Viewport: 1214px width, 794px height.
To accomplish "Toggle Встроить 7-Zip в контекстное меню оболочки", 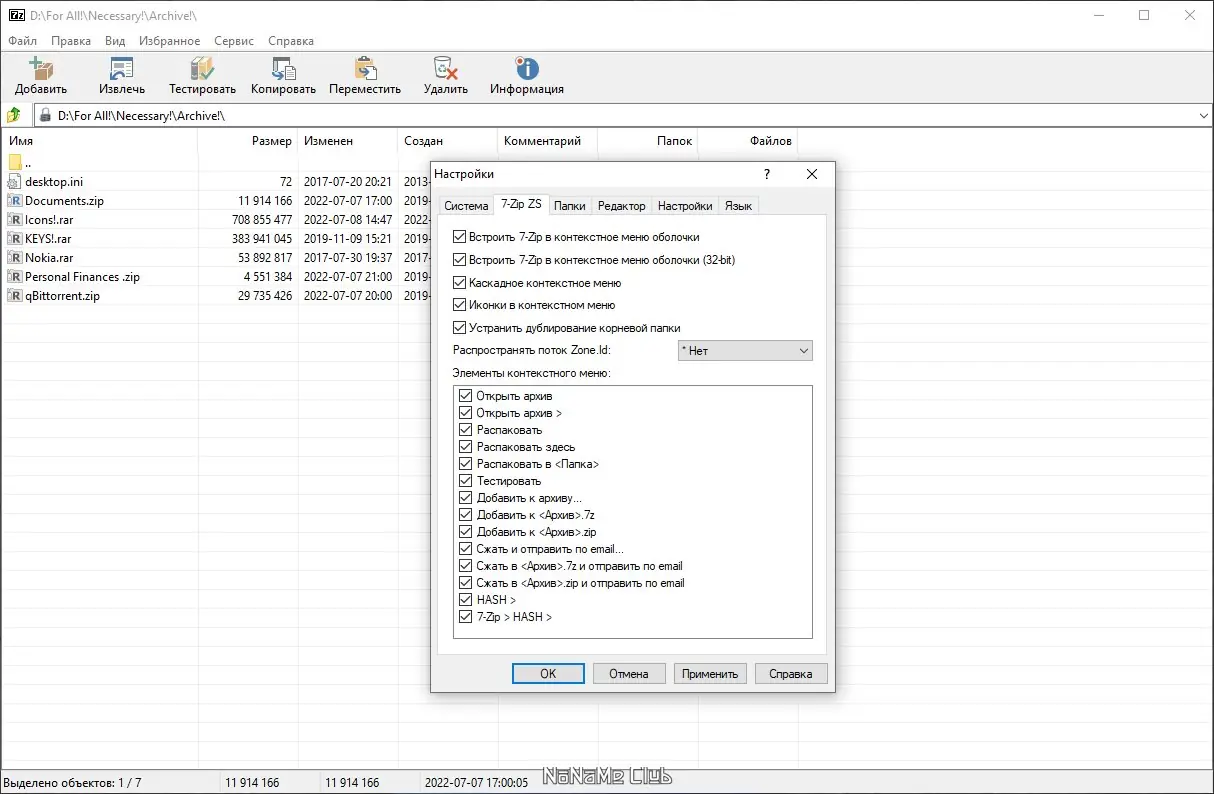I will tap(460, 238).
